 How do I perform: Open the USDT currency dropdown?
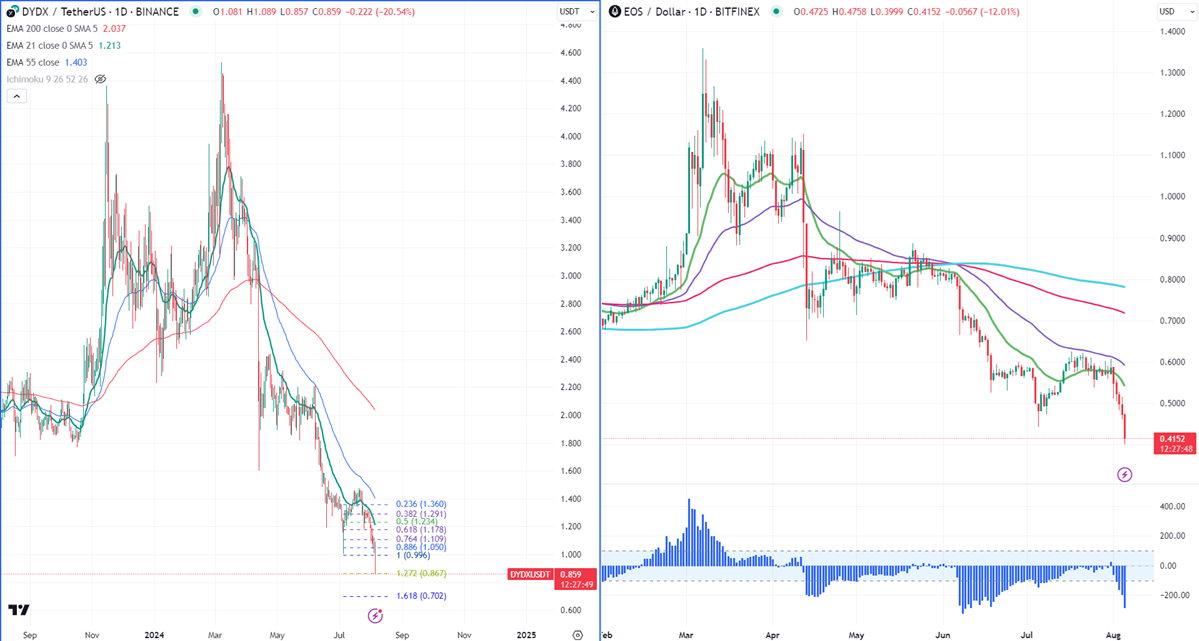[x=577, y=11]
